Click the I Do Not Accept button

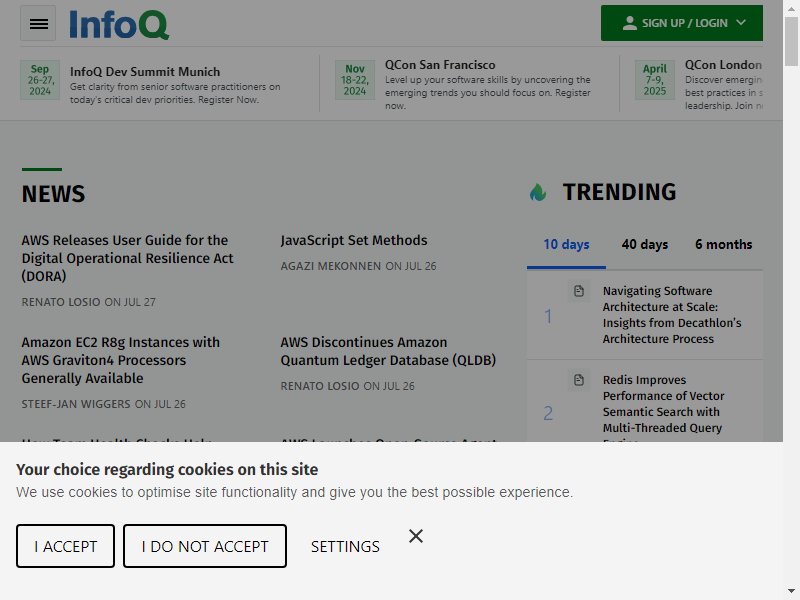[205, 546]
